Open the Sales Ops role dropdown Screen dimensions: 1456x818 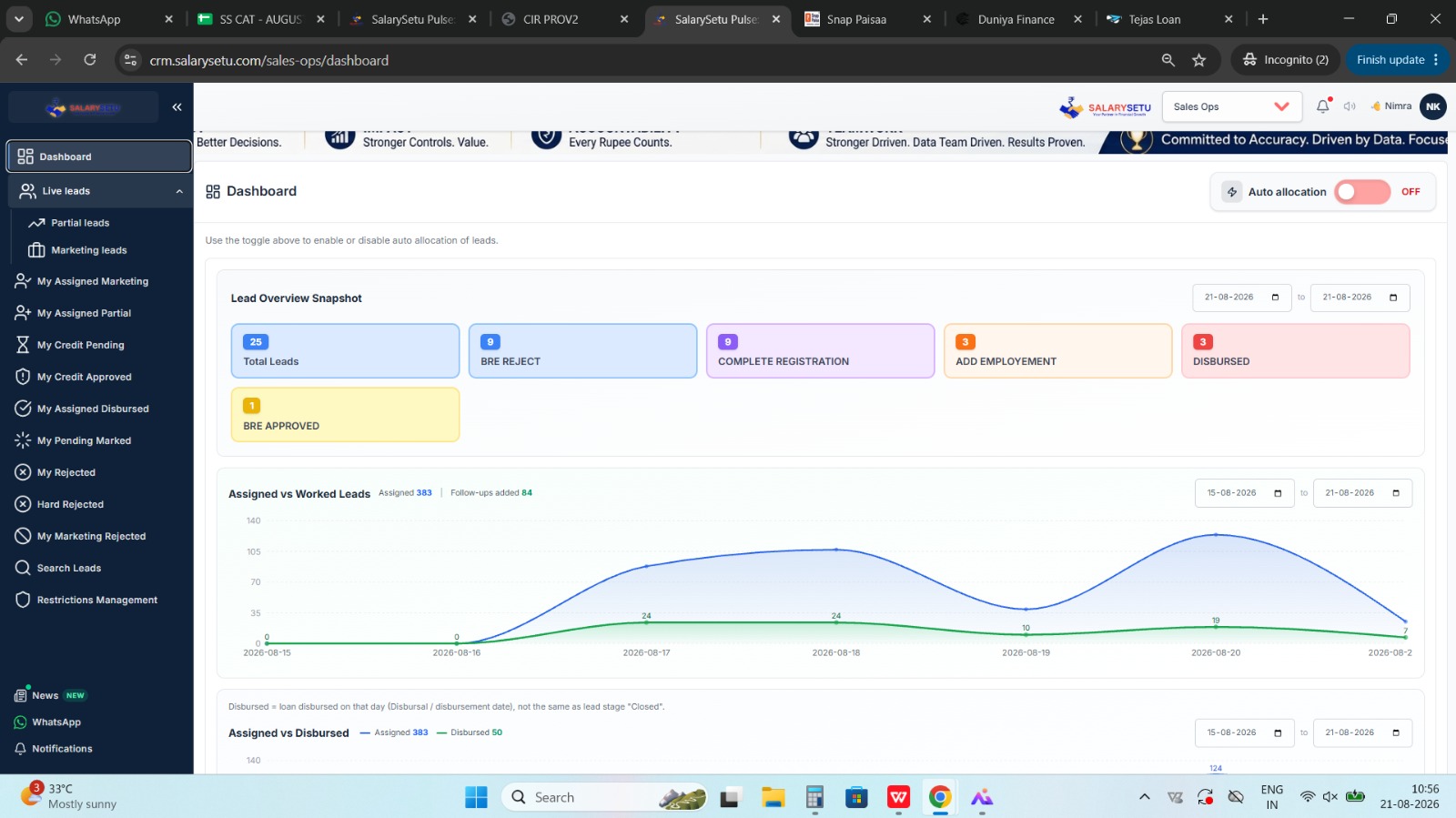1231,106
